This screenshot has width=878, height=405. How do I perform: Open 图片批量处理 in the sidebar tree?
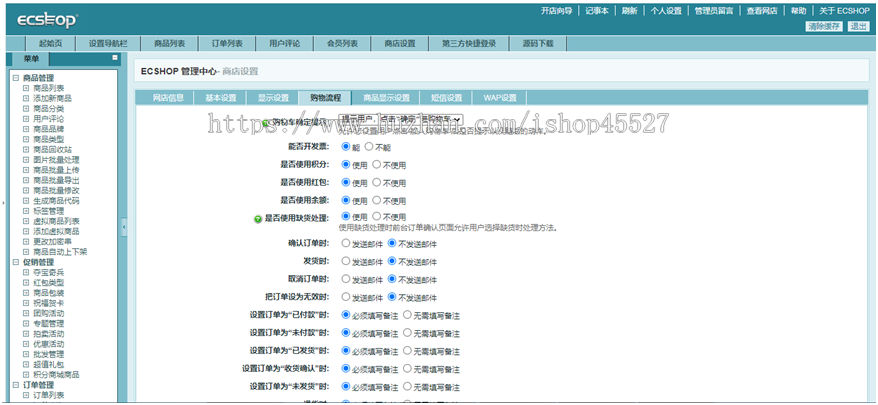pyautogui.click(x=56, y=160)
